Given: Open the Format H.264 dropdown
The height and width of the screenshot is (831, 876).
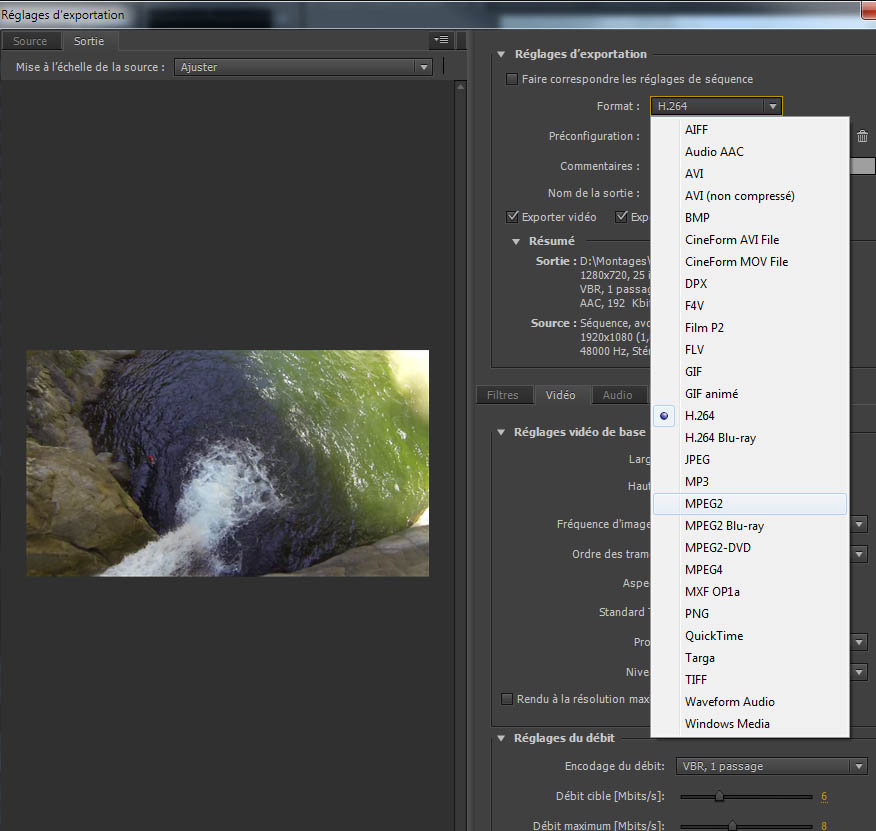Looking at the screenshot, I should [715, 106].
